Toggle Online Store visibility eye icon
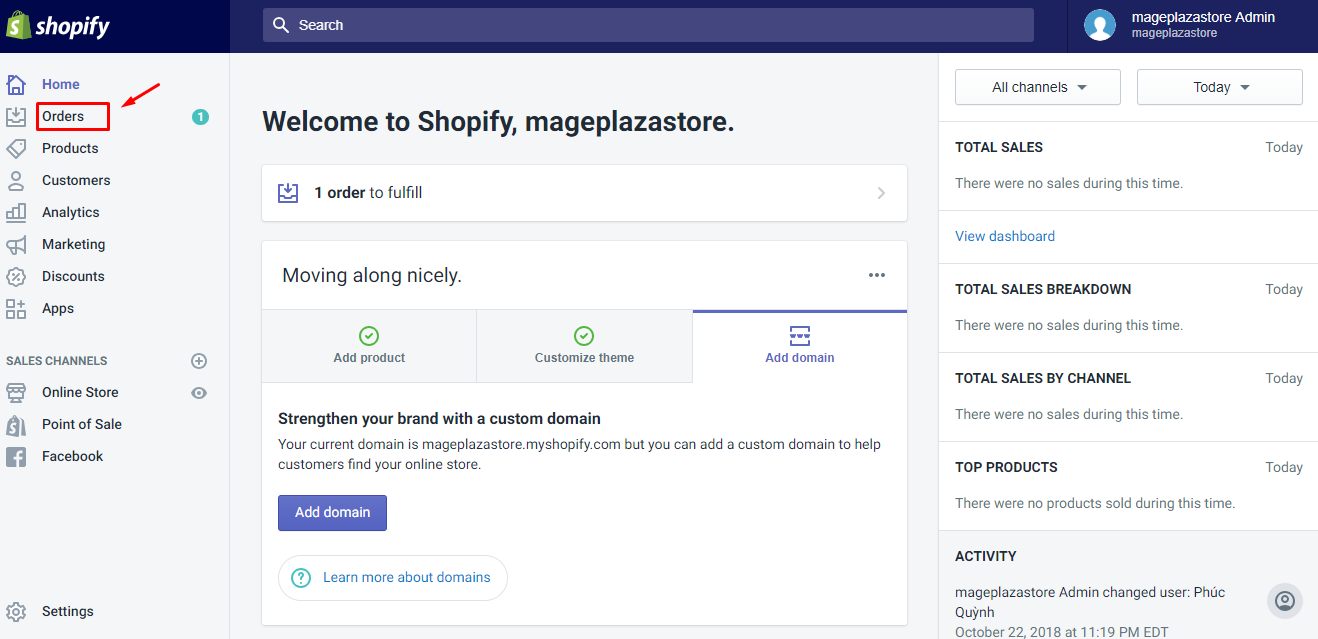Screen dimensions: 1318x639 [x=198, y=392]
